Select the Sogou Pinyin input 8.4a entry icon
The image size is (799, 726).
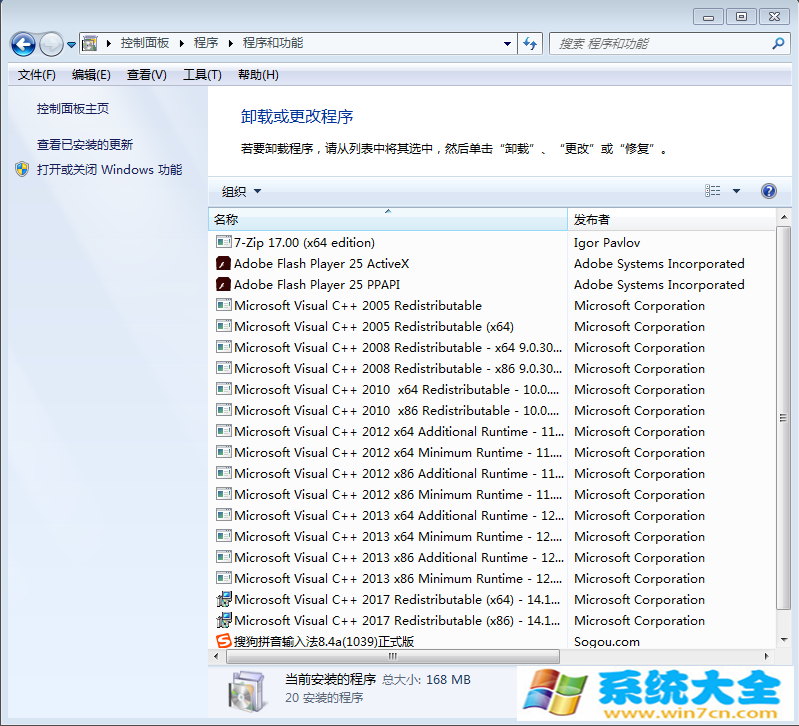click(x=224, y=641)
